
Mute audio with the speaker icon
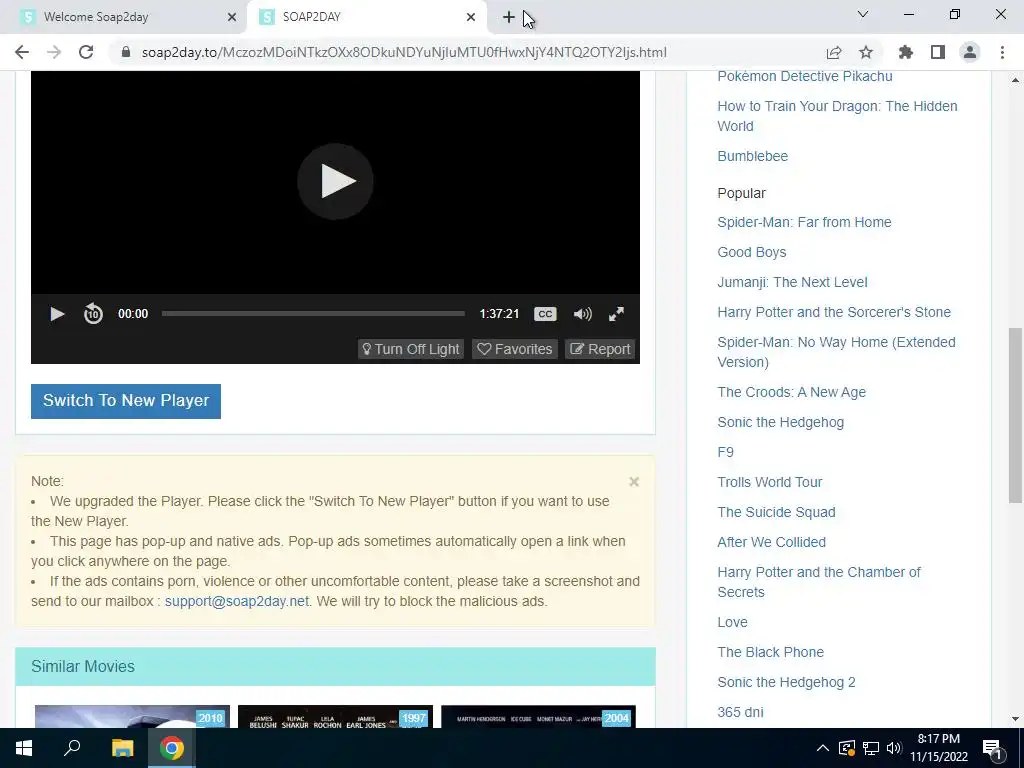(x=583, y=314)
